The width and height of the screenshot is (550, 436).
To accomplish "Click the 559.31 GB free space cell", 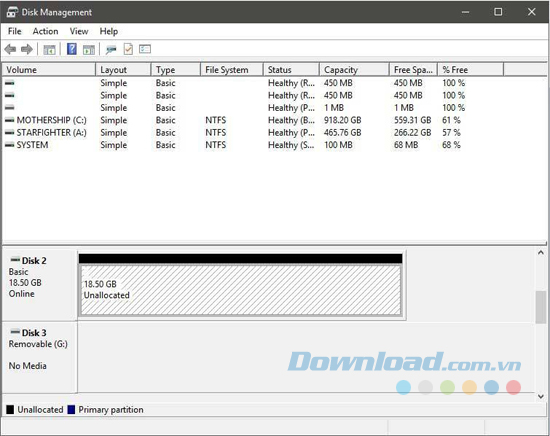I will click(412, 120).
